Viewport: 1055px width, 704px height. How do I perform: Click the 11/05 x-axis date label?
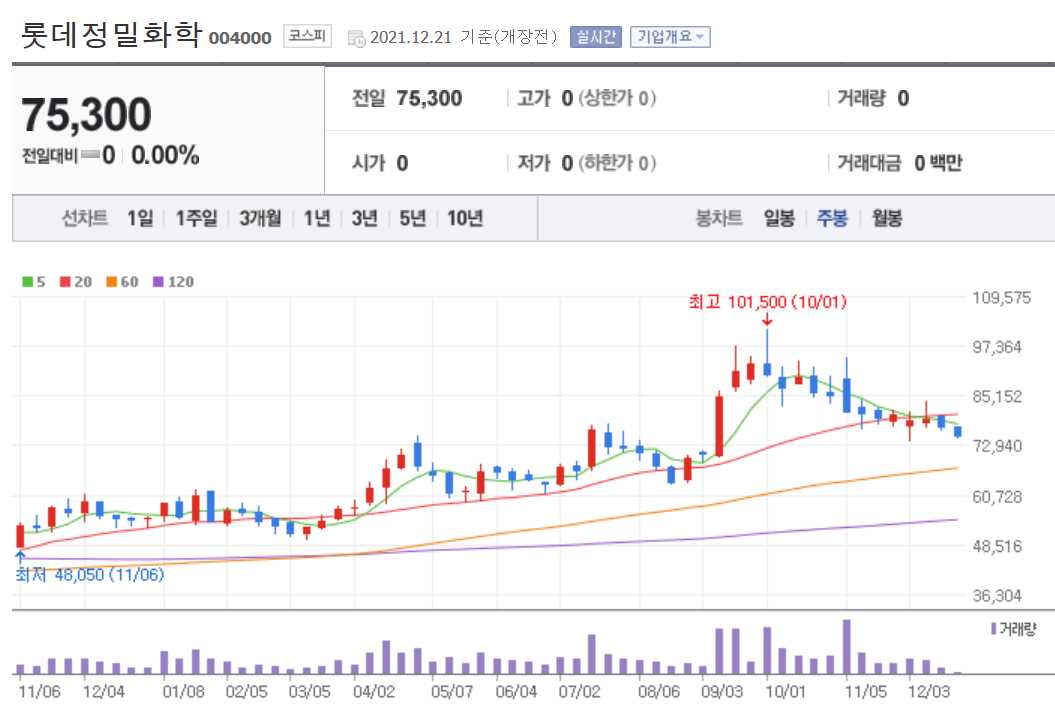click(866, 691)
